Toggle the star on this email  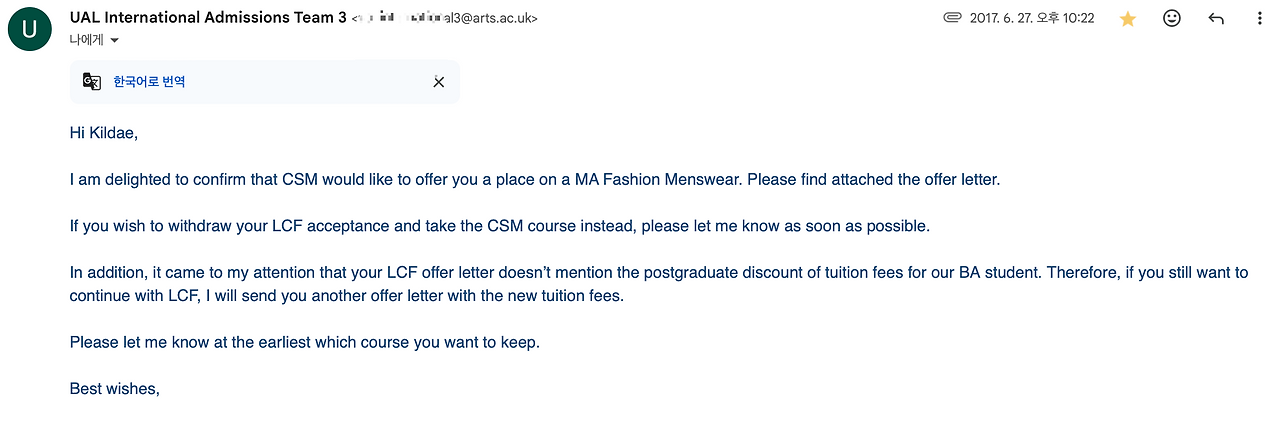coord(1128,18)
